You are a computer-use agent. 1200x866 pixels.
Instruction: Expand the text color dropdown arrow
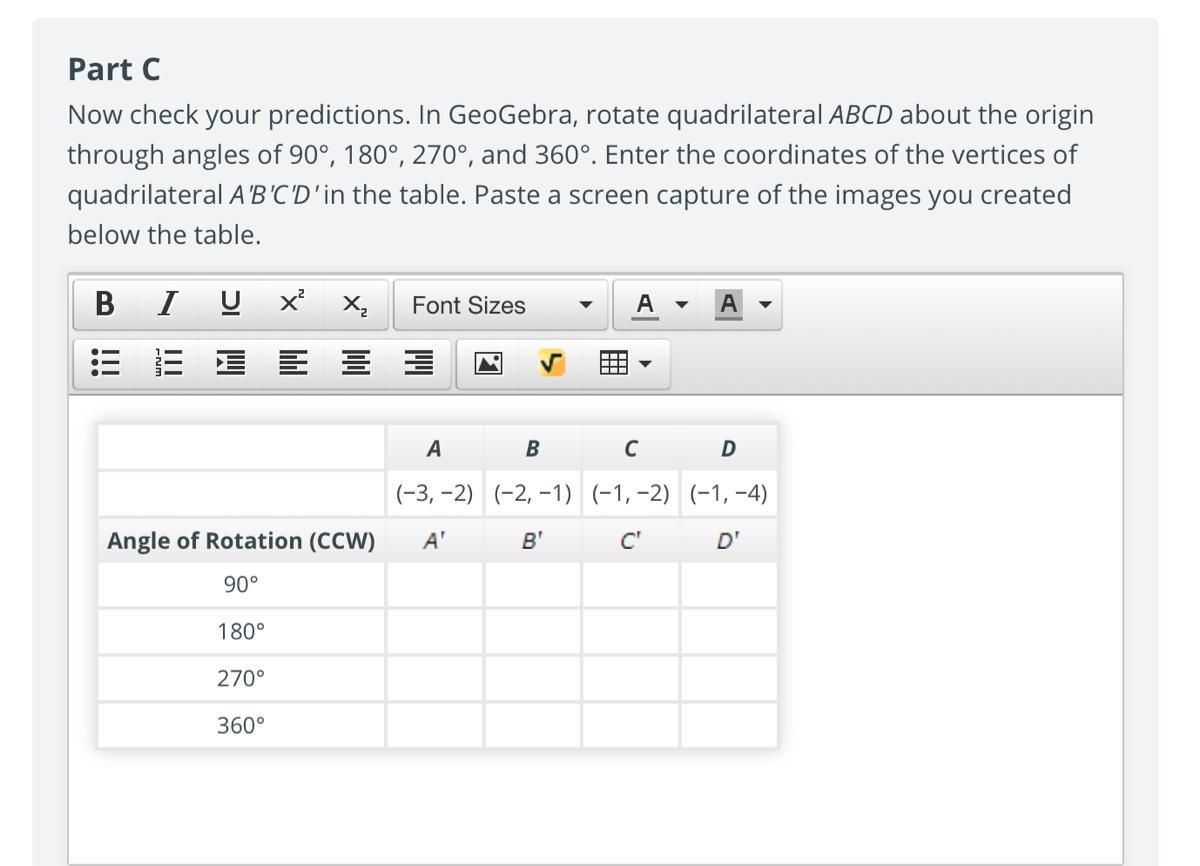682,304
